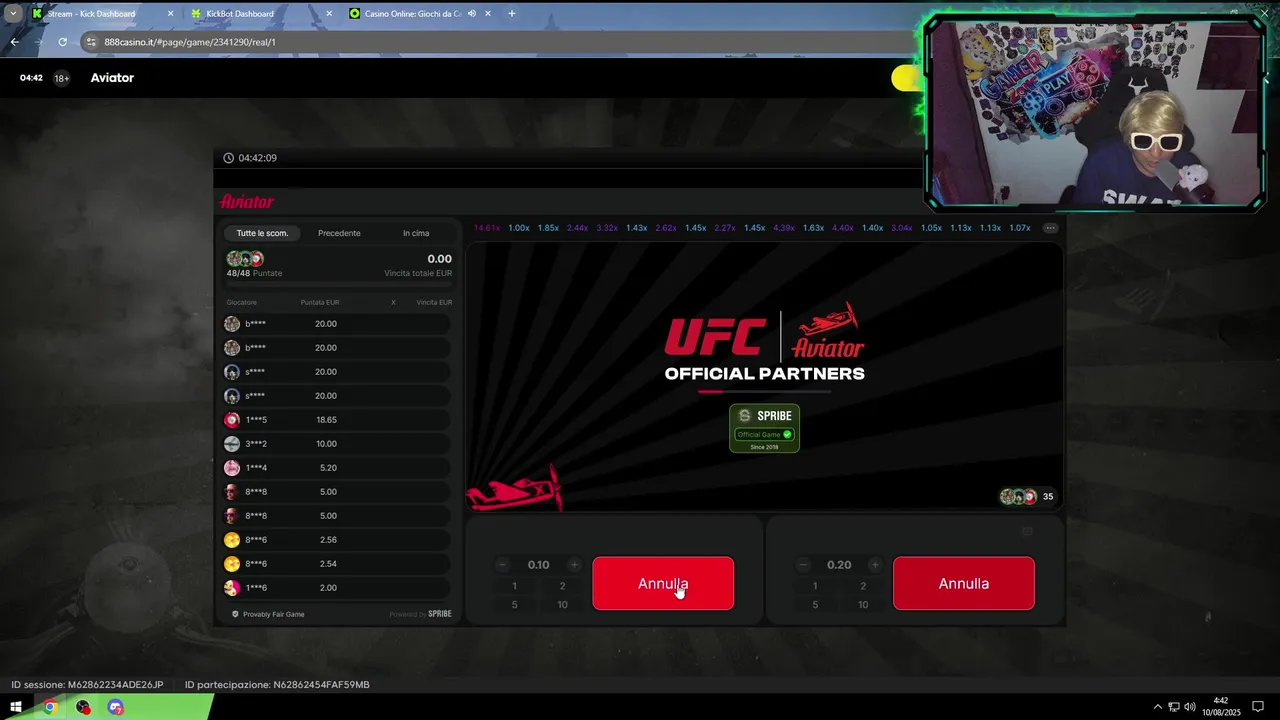Go back with the browser back arrow
Screen dimensions: 1280x720
coord(14,42)
